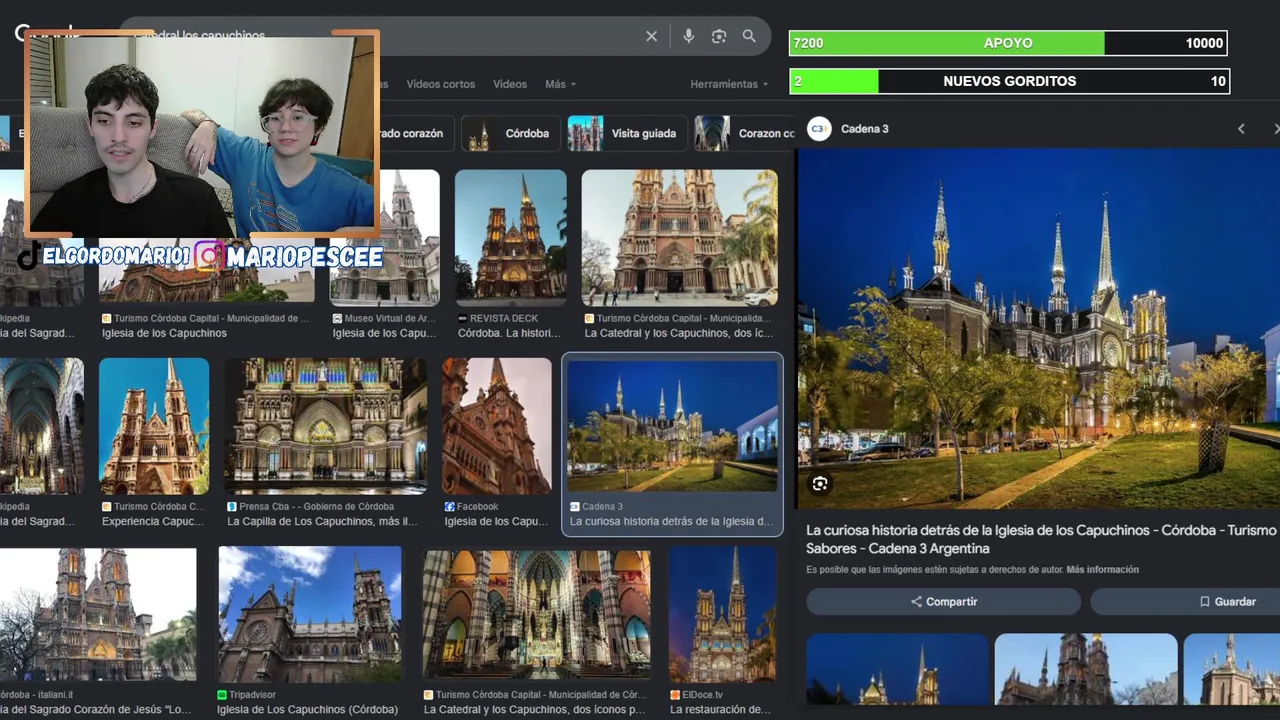Image resolution: width=1280 pixels, height=720 pixels.
Task: Click the magnifying glass search icon
Action: [x=749, y=36]
